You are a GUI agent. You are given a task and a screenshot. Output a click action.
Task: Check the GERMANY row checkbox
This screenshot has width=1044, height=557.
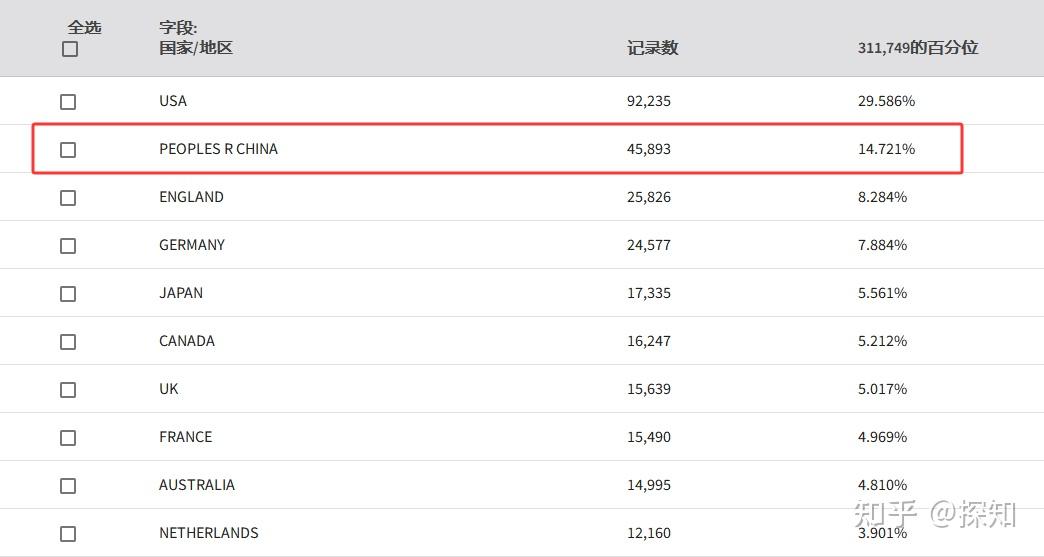coord(68,246)
